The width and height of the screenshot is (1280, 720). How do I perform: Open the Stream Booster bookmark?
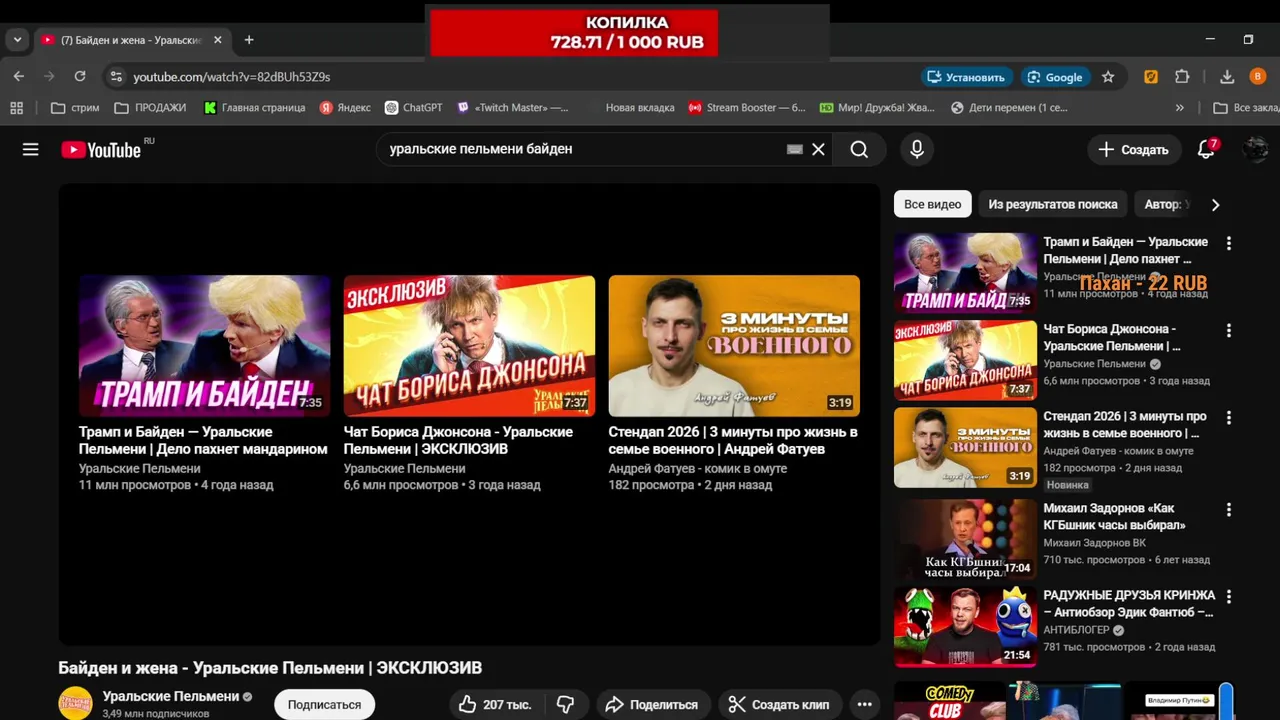point(747,107)
